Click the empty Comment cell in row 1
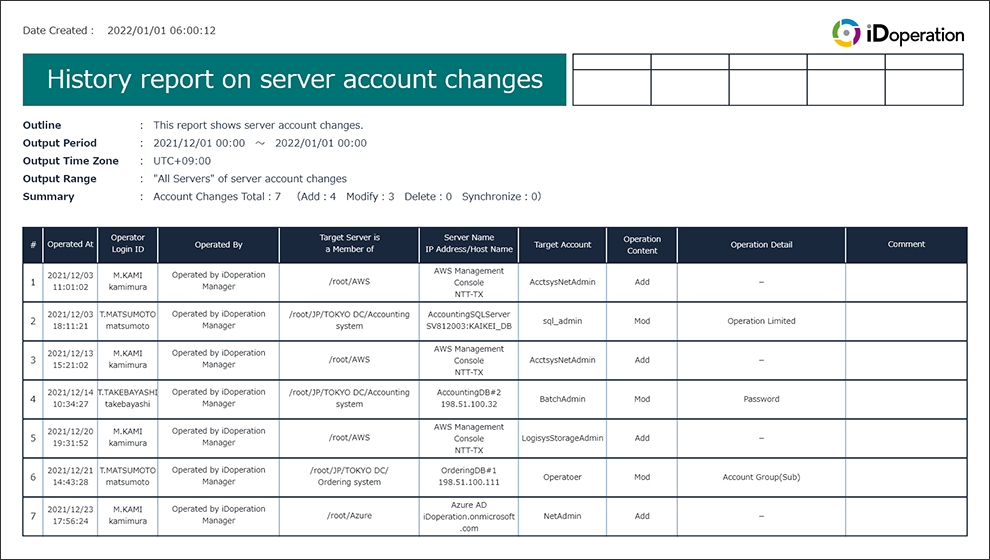 click(x=906, y=282)
